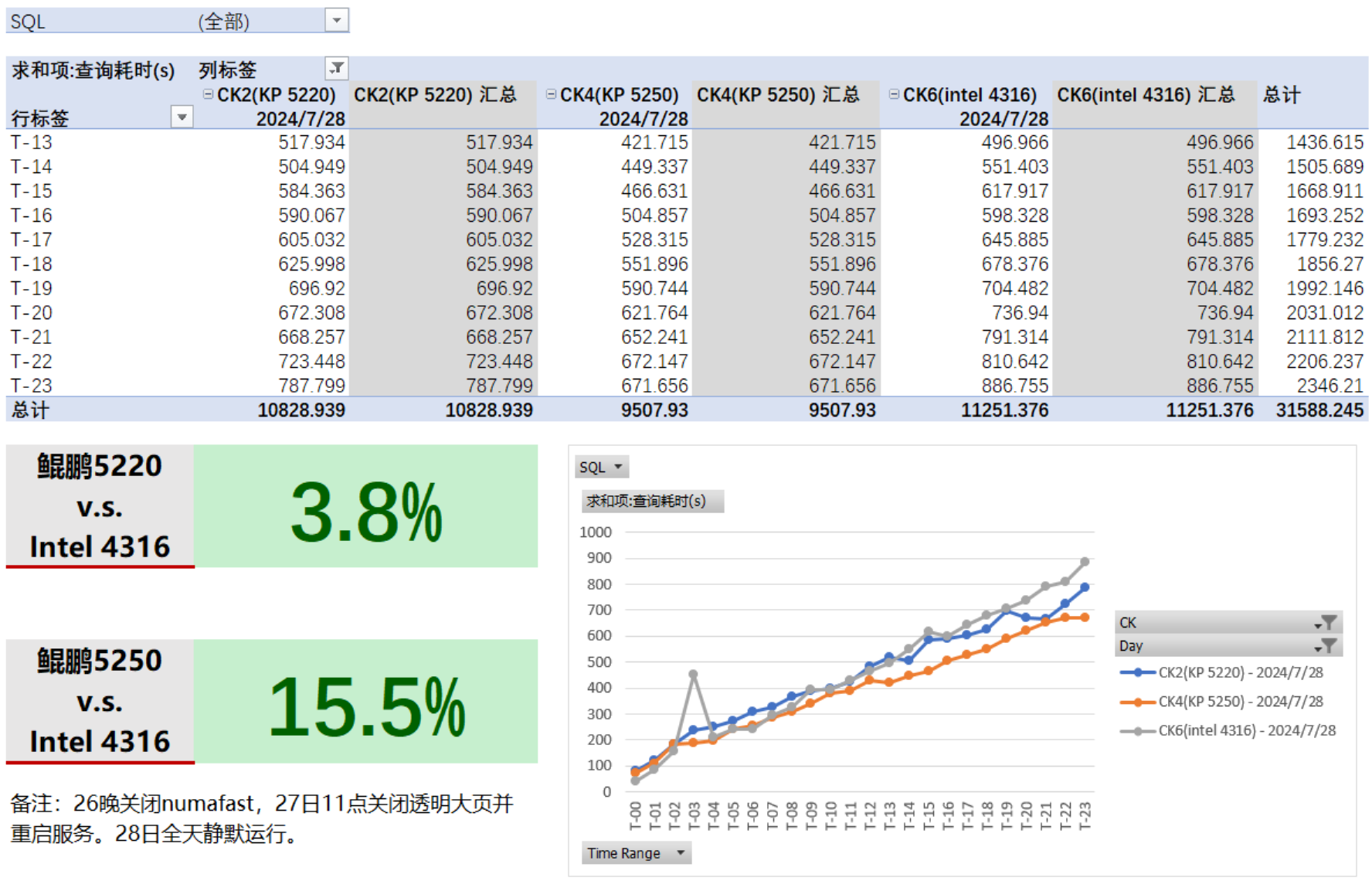
Task: Select the CK6(intel 4316) gray legend marker
Action: (x=1138, y=730)
